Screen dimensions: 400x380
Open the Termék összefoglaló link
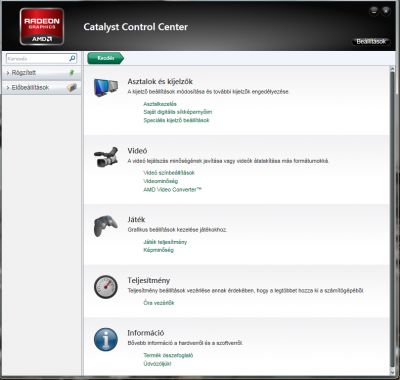[168, 355]
